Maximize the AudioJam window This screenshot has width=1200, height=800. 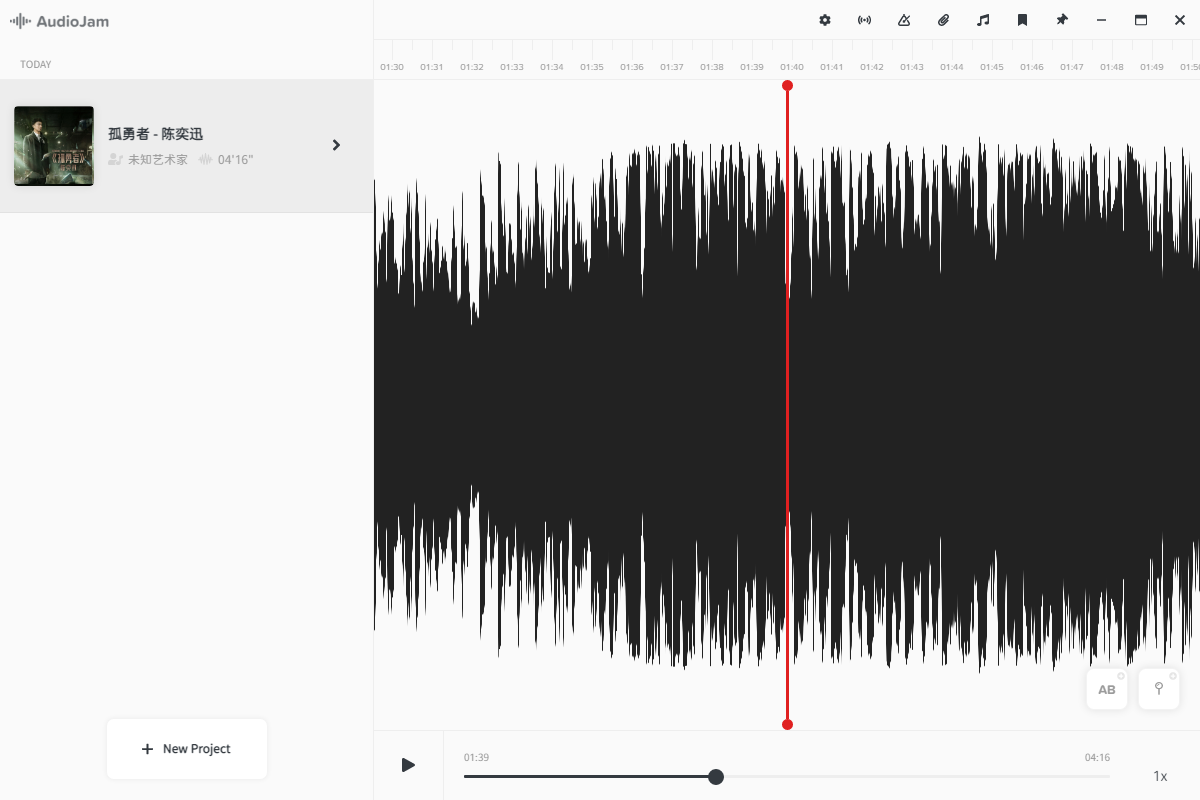point(1141,20)
